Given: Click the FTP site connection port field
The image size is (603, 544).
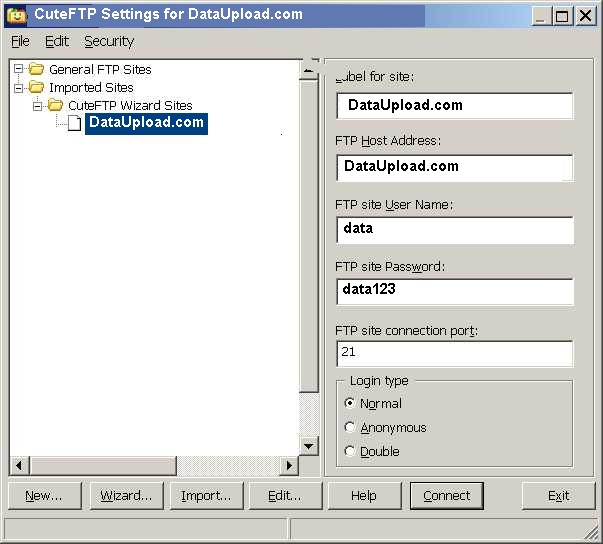Looking at the screenshot, I should (455, 354).
